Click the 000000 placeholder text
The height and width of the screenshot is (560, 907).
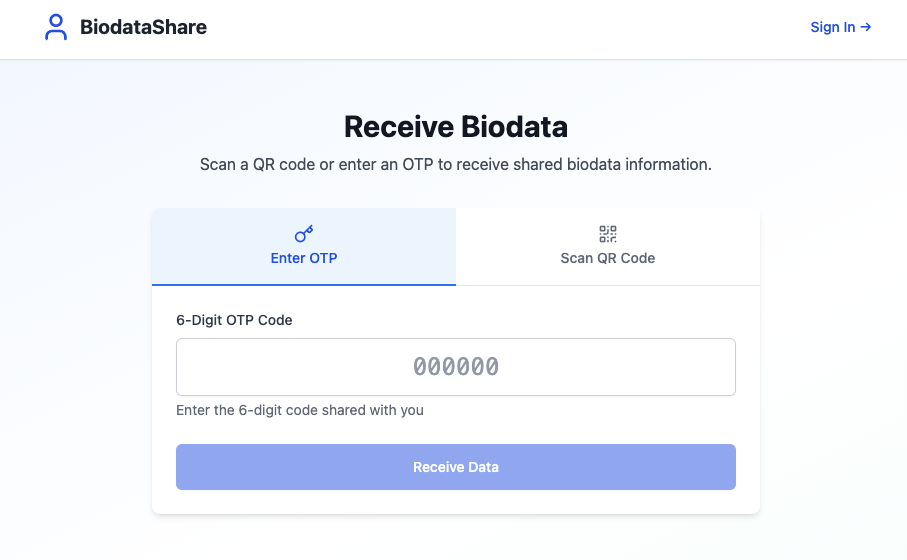click(x=456, y=367)
